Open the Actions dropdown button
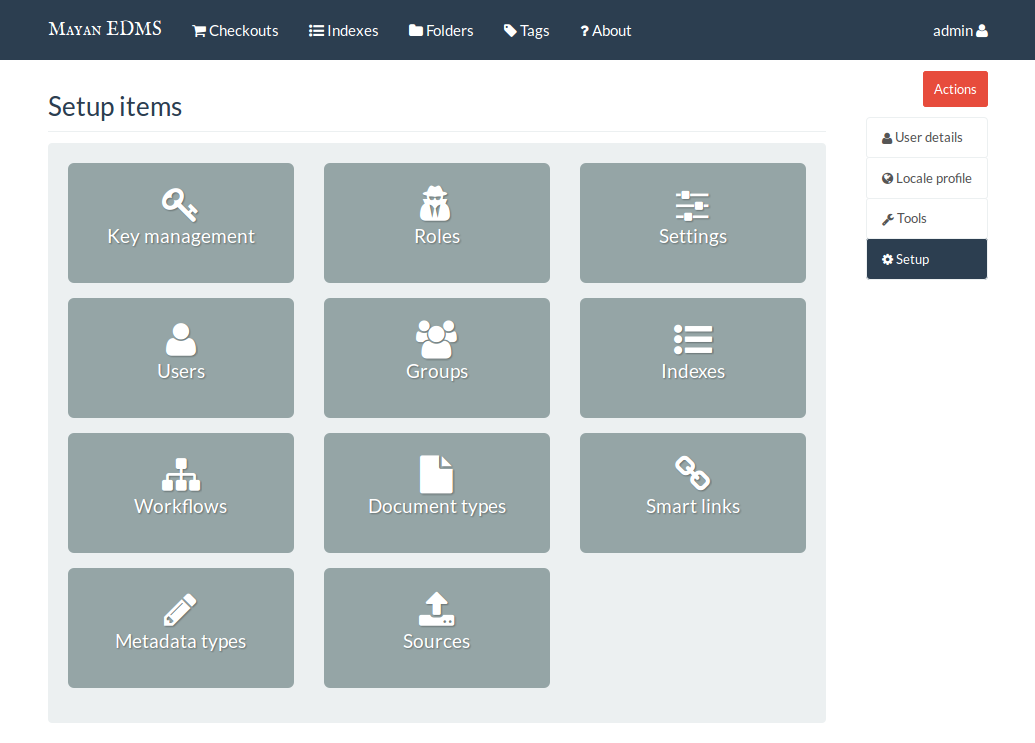The height and width of the screenshot is (743, 1035). [x=954, y=89]
